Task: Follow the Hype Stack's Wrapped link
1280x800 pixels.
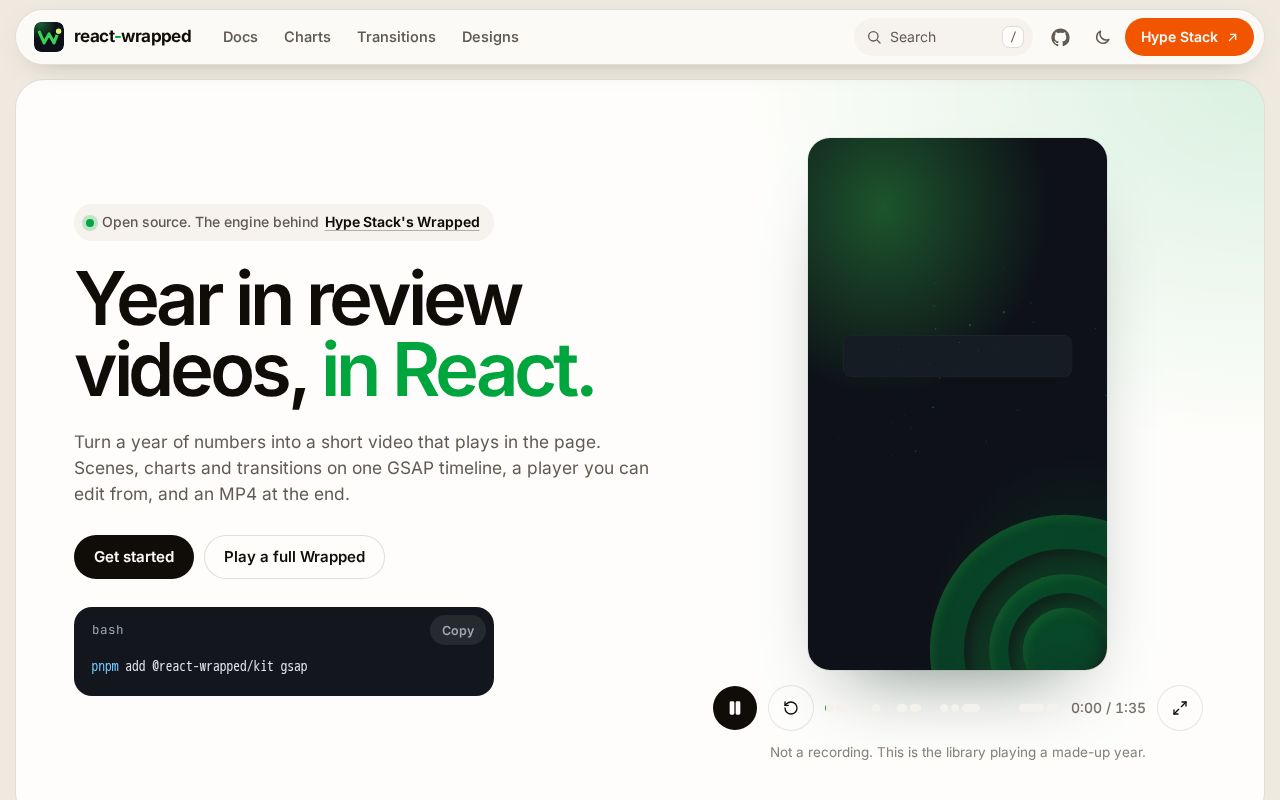Action: [402, 222]
